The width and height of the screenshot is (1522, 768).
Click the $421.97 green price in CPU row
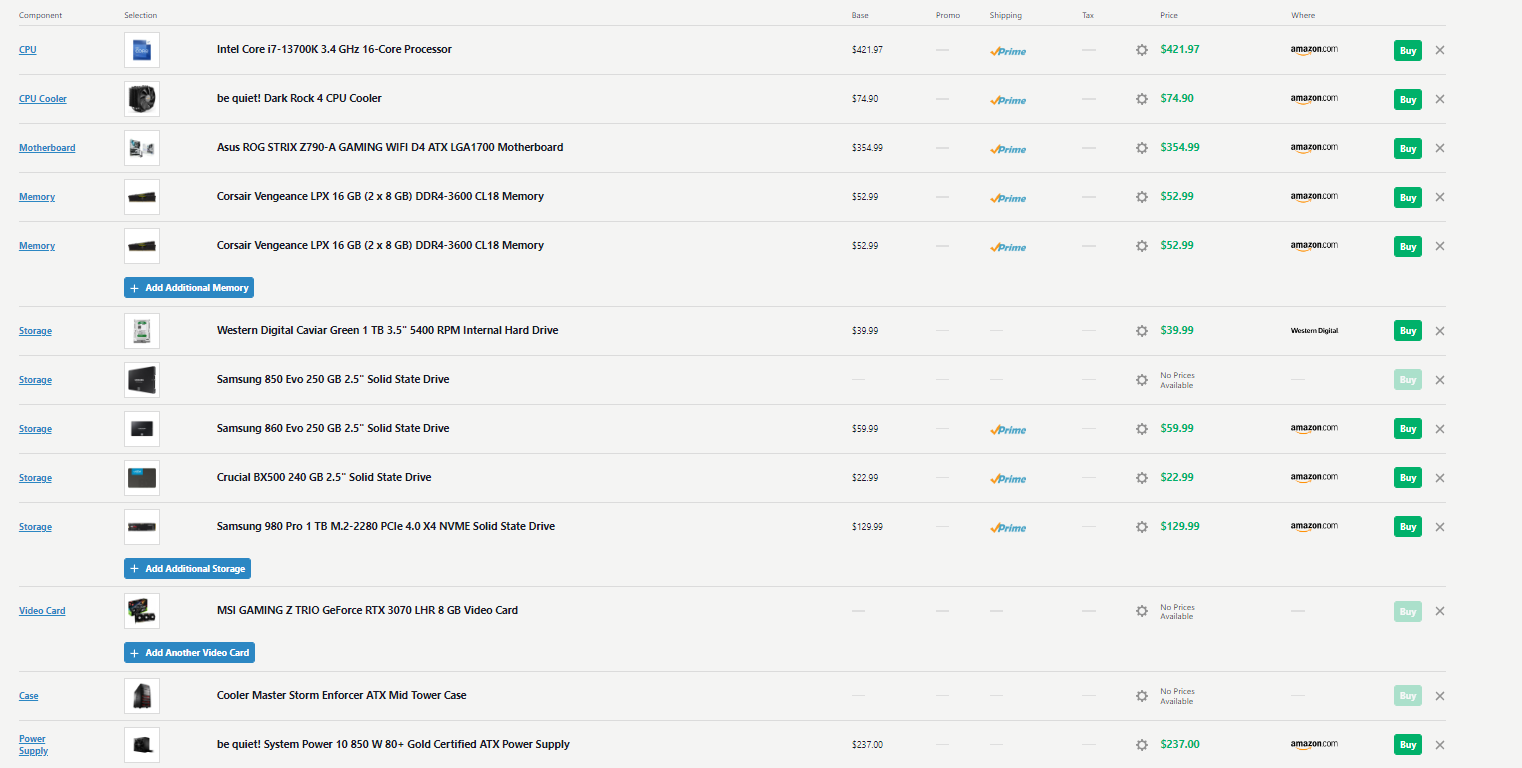coord(1180,49)
